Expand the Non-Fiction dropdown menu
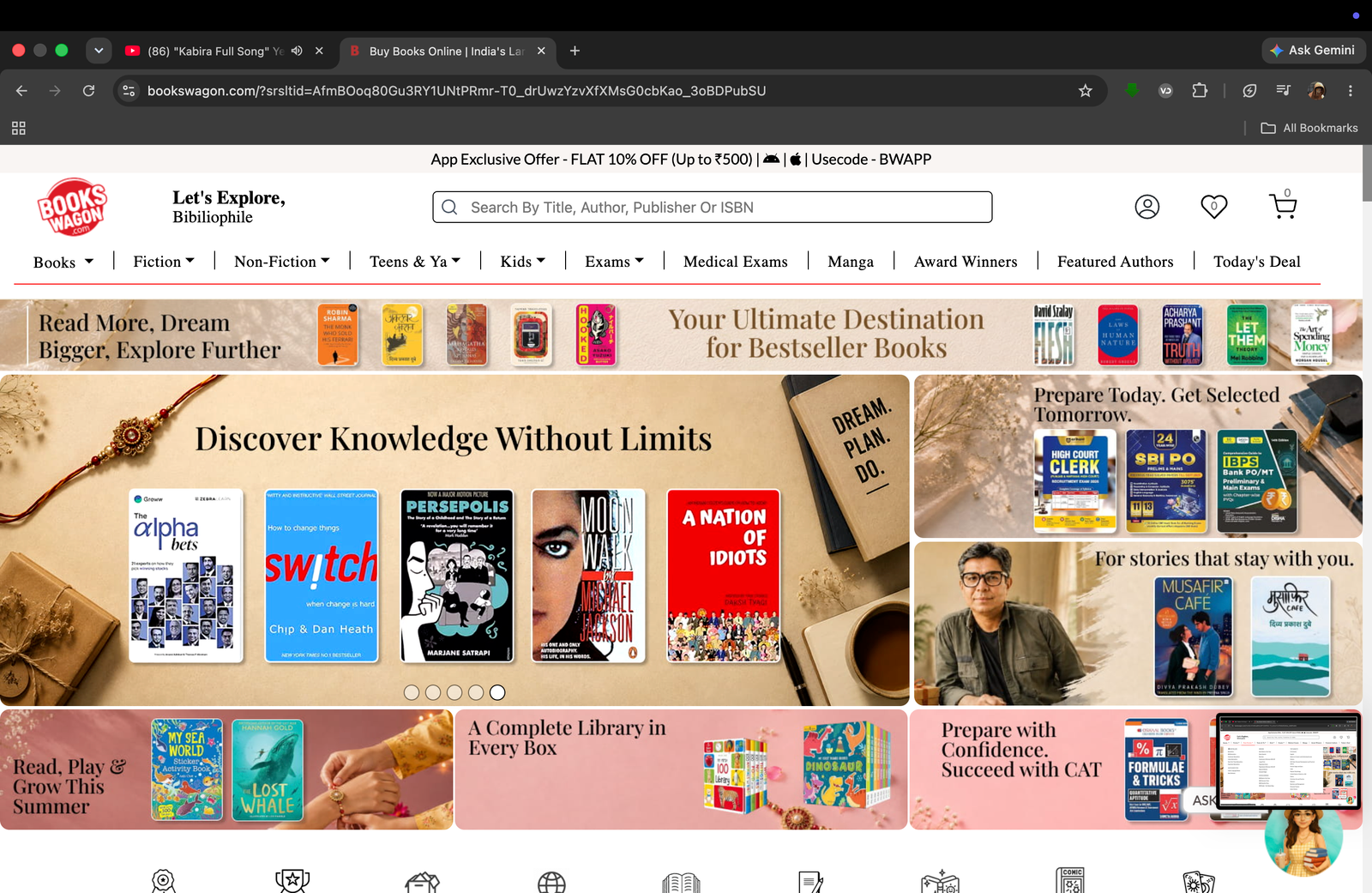 click(x=282, y=262)
